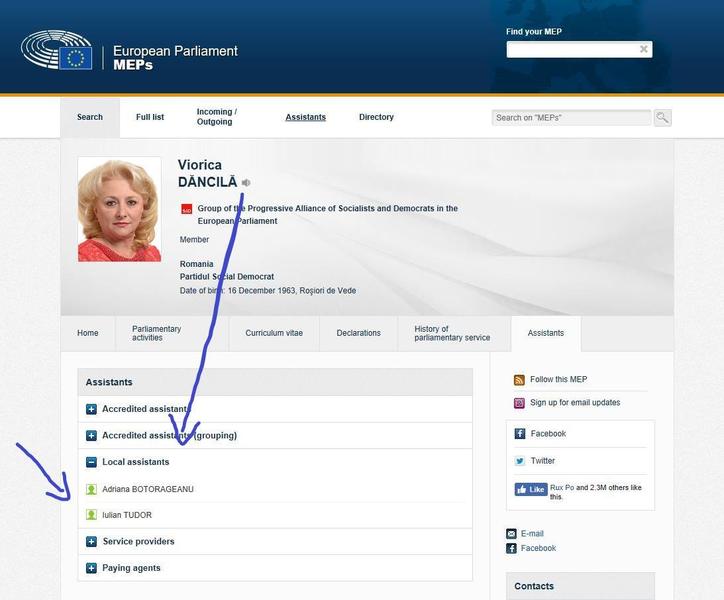Click the email updates sign-up icon
The height and width of the screenshot is (600, 724).
point(519,403)
